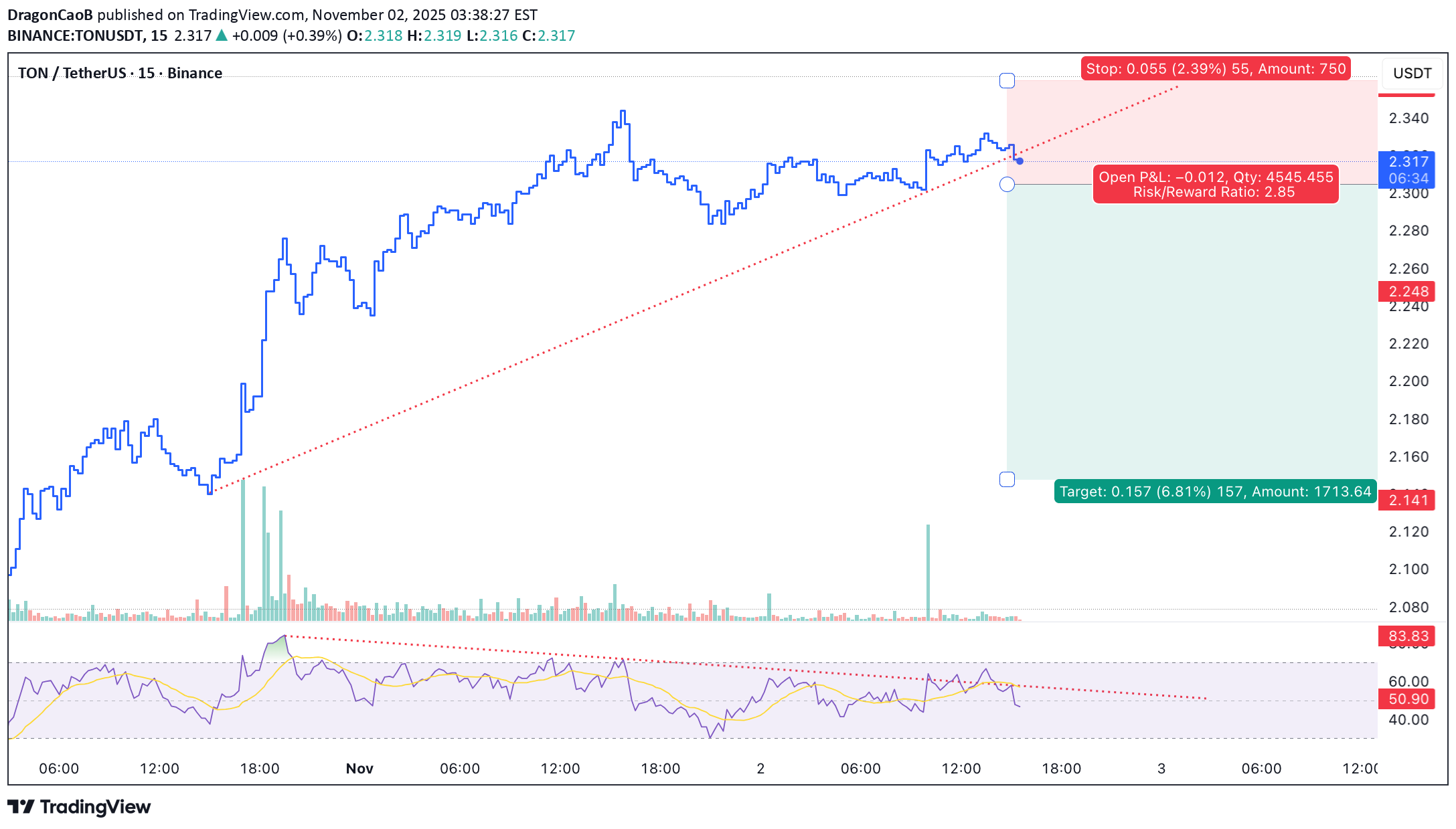The height and width of the screenshot is (829, 1456).
Task: Click the TradingView logo icon
Action: click(21, 807)
